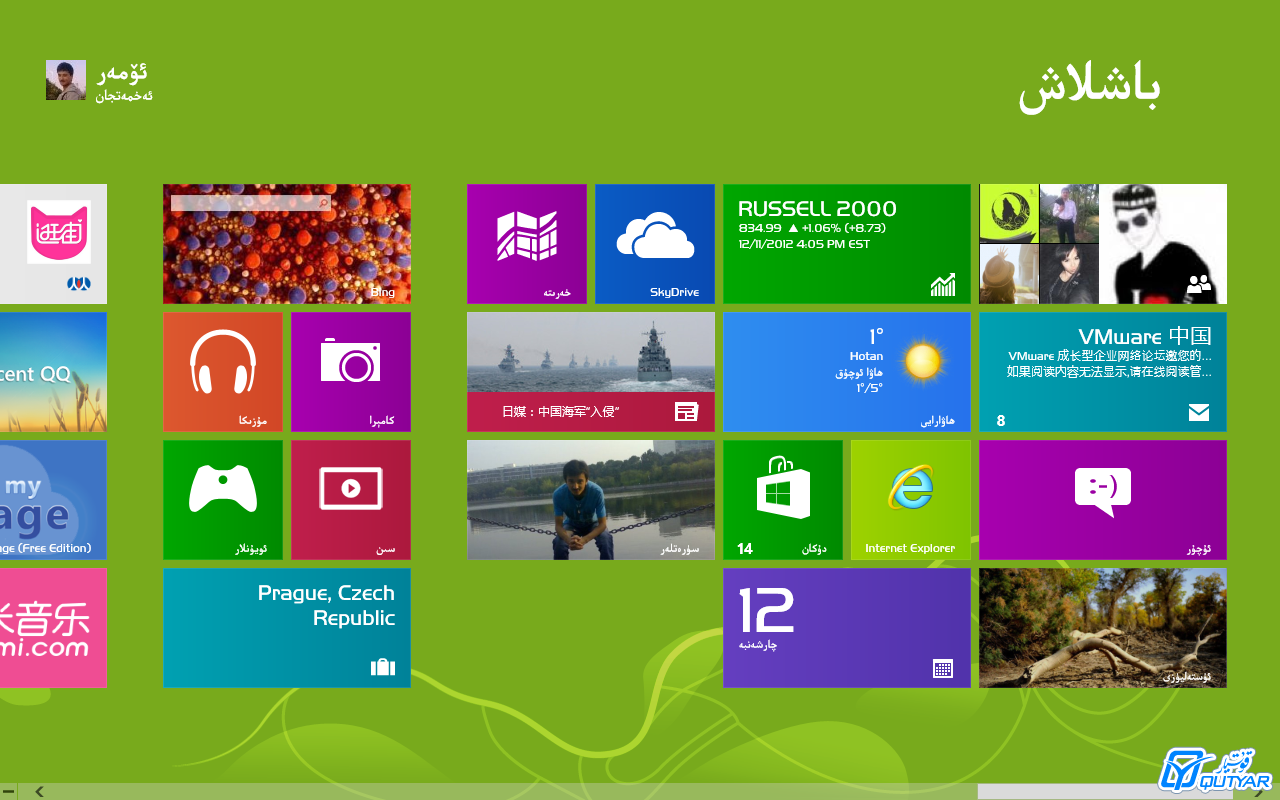This screenshot has height=800, width=1280.
Task: Open the Desktop tile with fallen tree
Action: tap(1103, 628)
